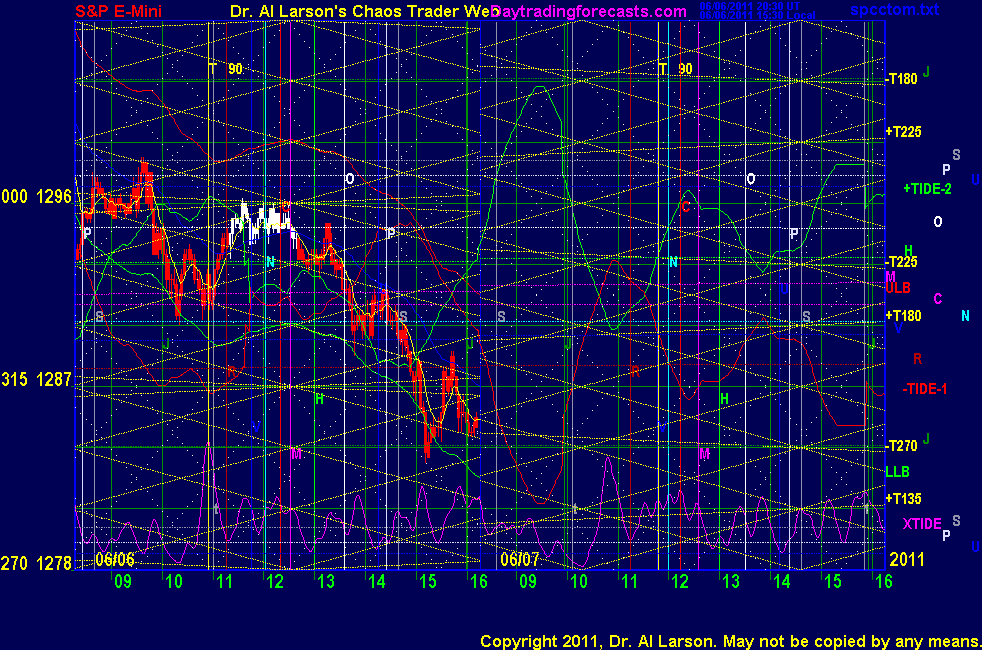Viewport: 982px width, 650px height.
Task: Click the green +TIDE-2 legend label
Action: [x=927, y=189]
